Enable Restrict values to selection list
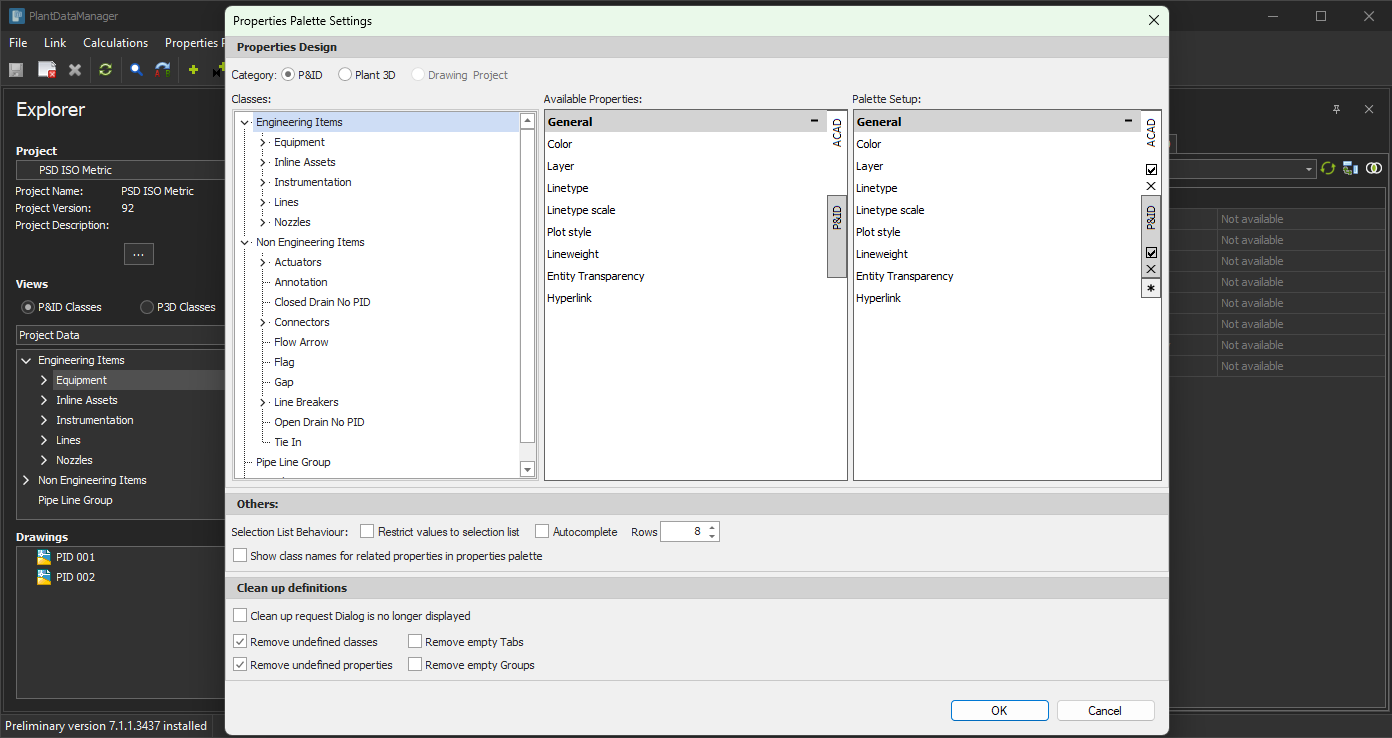Screen dimensions: 1392x738 click(367, 531)
